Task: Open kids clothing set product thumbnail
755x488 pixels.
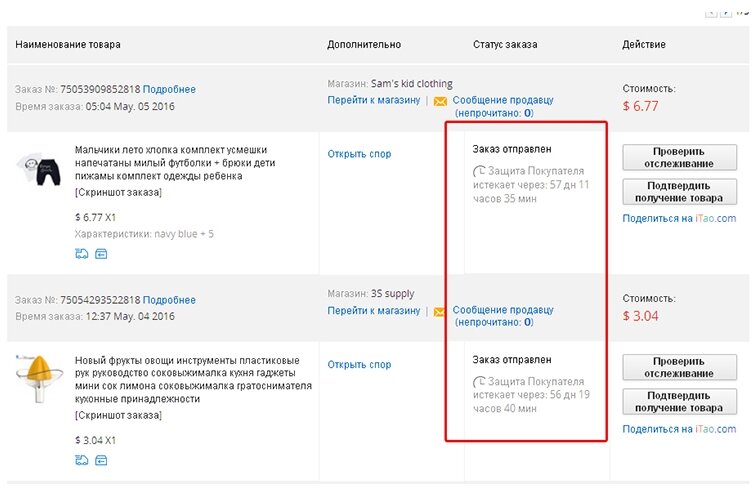Action: [39, 169]
